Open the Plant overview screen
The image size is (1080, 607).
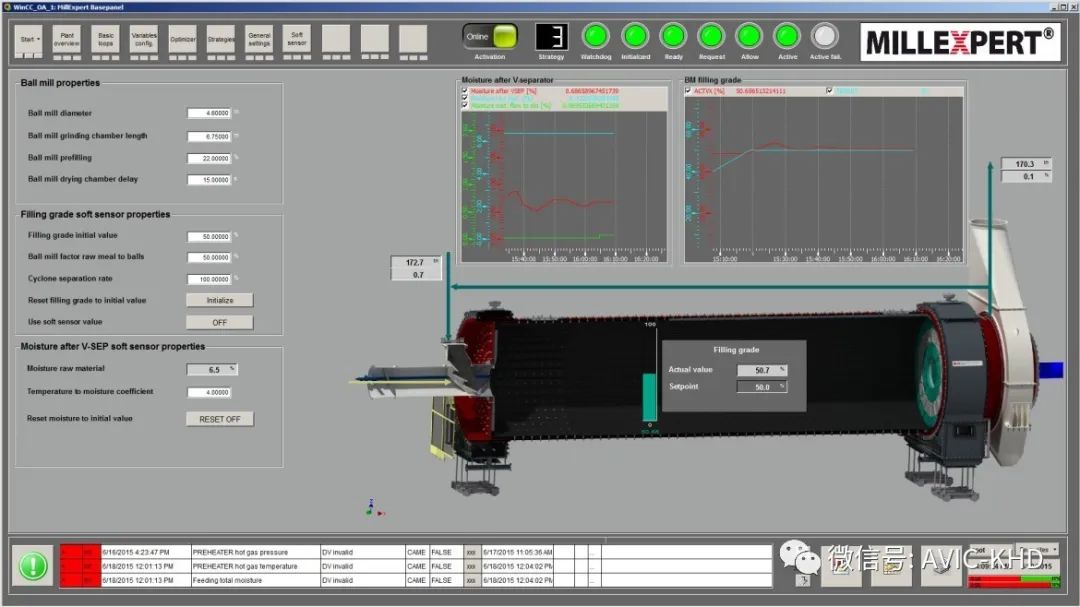point(67,39)
